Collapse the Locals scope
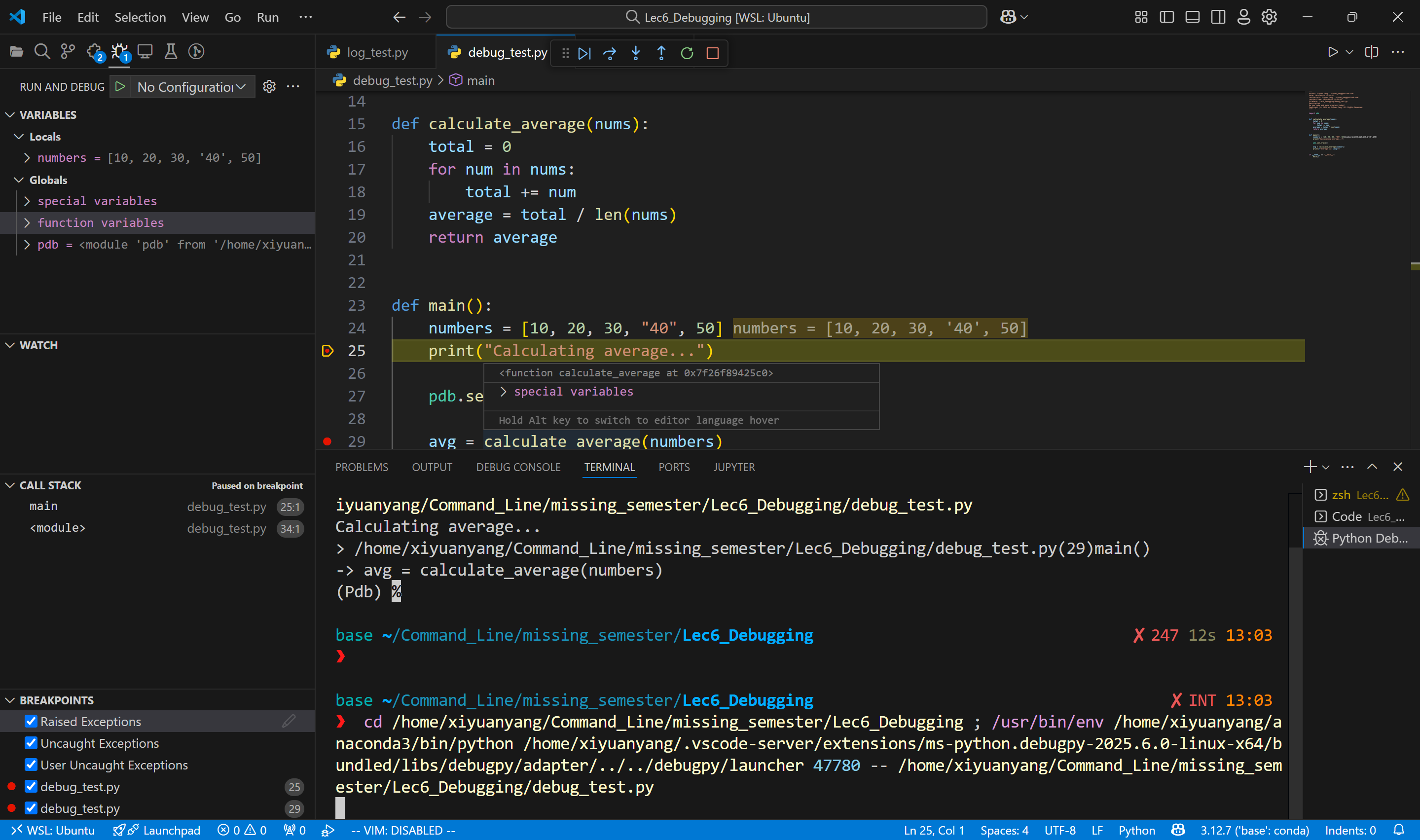The image size is (1420, 840). pos(19,137)
